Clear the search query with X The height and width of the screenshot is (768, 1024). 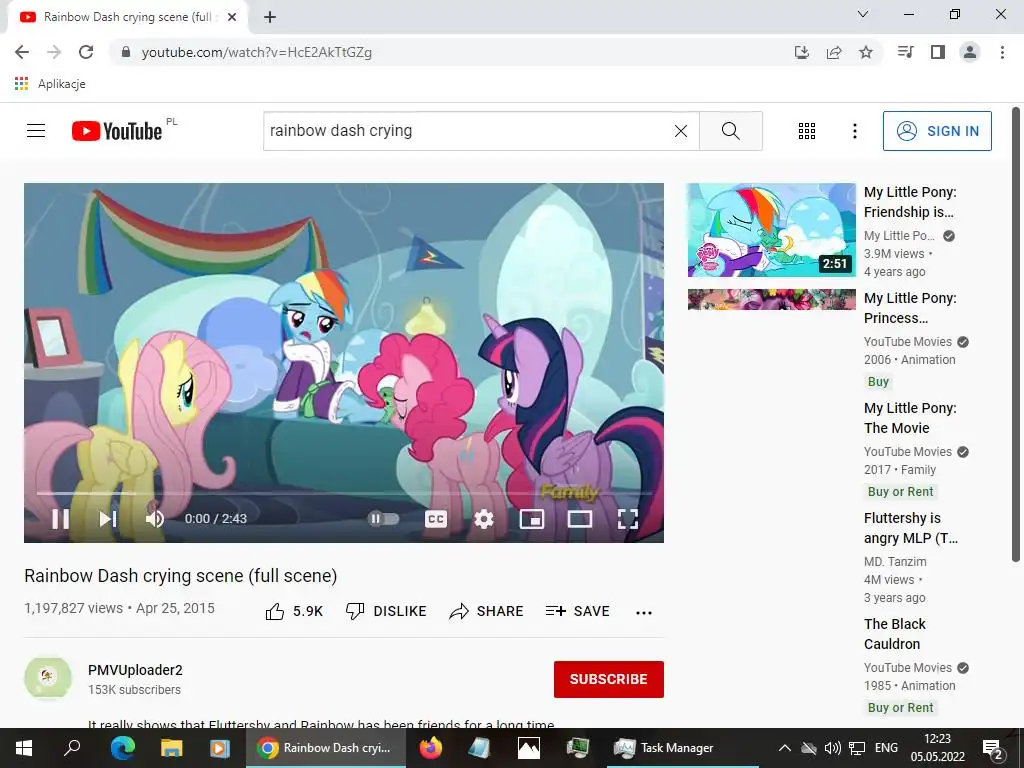click(x=680, y=131)
